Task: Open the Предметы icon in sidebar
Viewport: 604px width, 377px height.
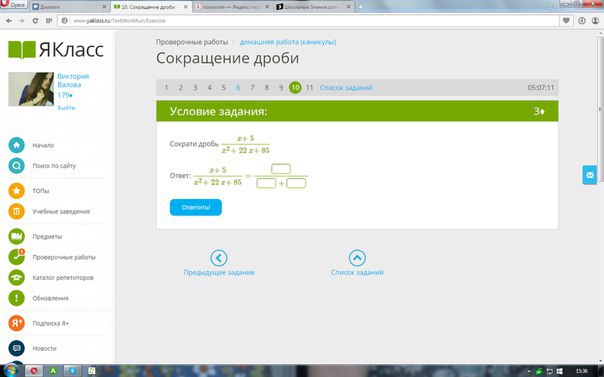Action: click(x=17, y=236)
